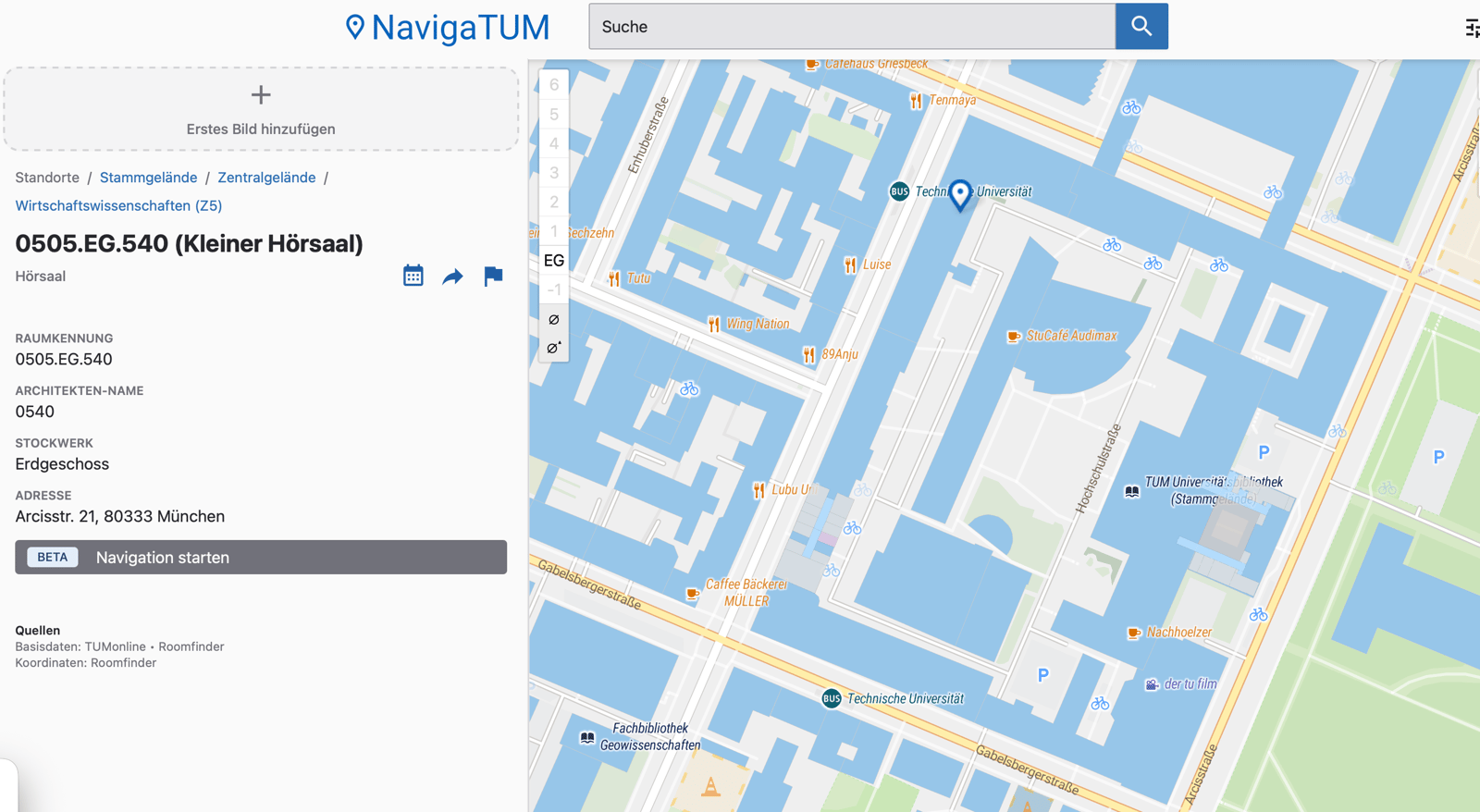Click the Wing Nation restaurant icon
Image resolution: width=1480 pixels, height=812 pixels.
[714, 324]
